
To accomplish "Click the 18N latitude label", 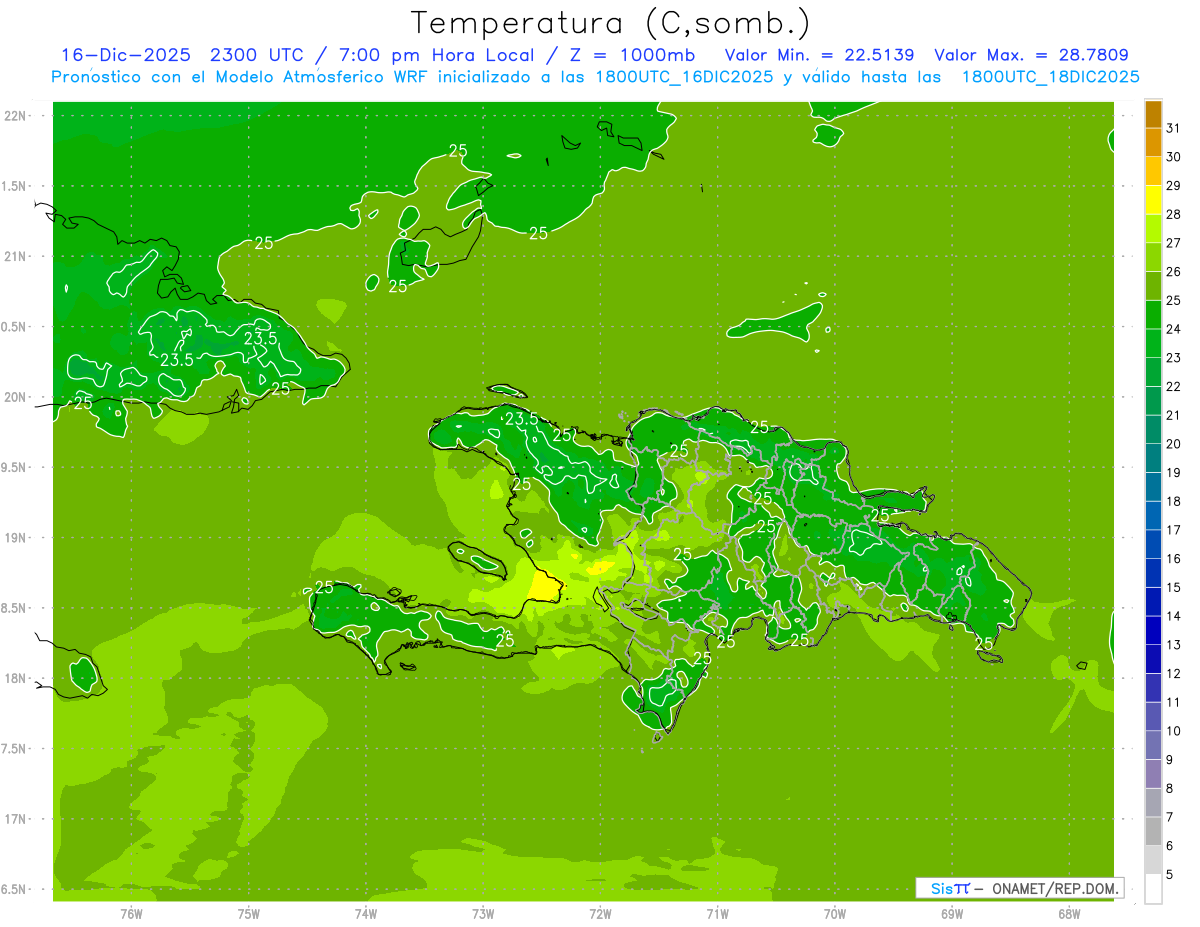I will tap(16, 678).
